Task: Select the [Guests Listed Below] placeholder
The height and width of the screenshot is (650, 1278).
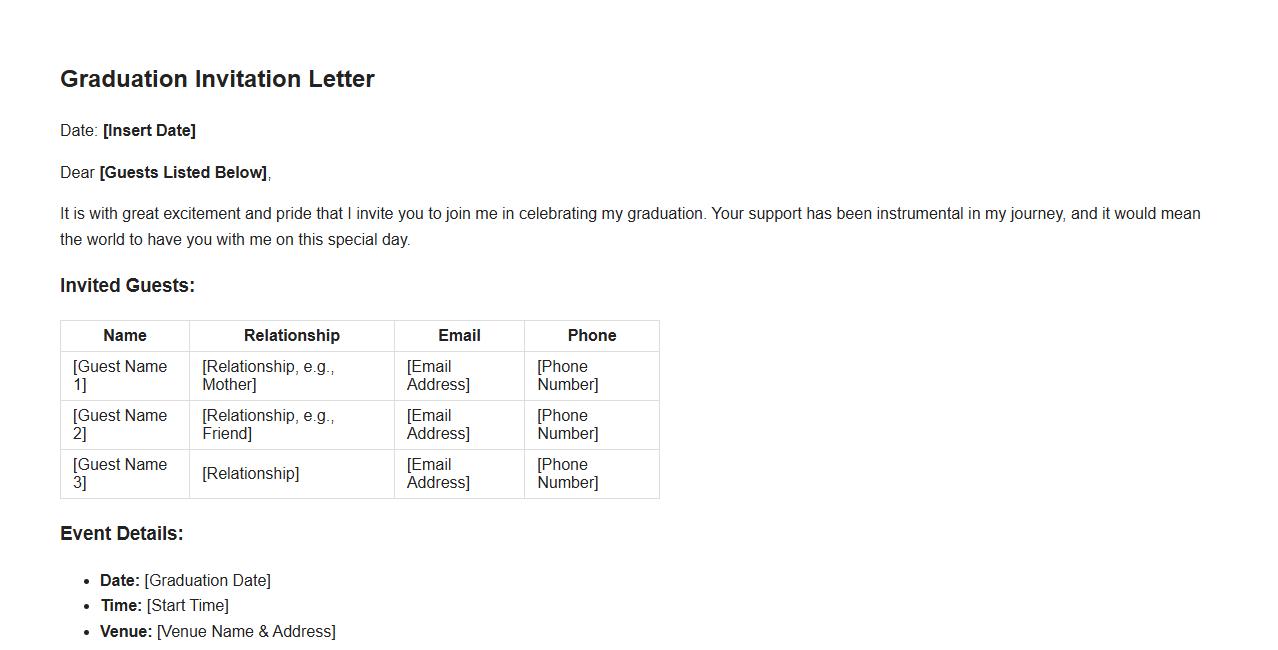Action: click(x=183, y=173)
